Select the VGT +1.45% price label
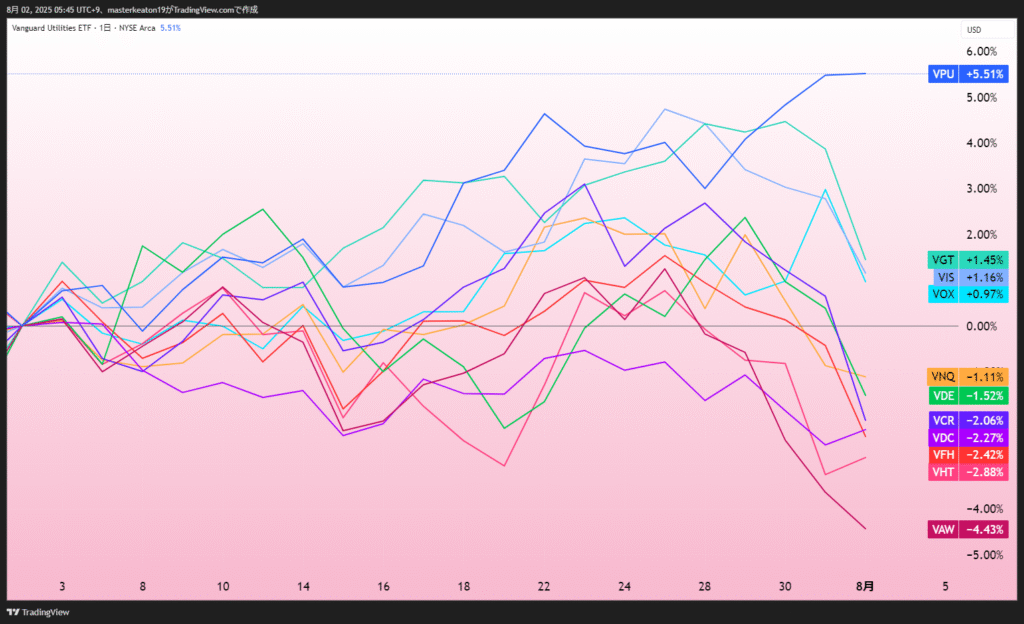 pos(968,260)
